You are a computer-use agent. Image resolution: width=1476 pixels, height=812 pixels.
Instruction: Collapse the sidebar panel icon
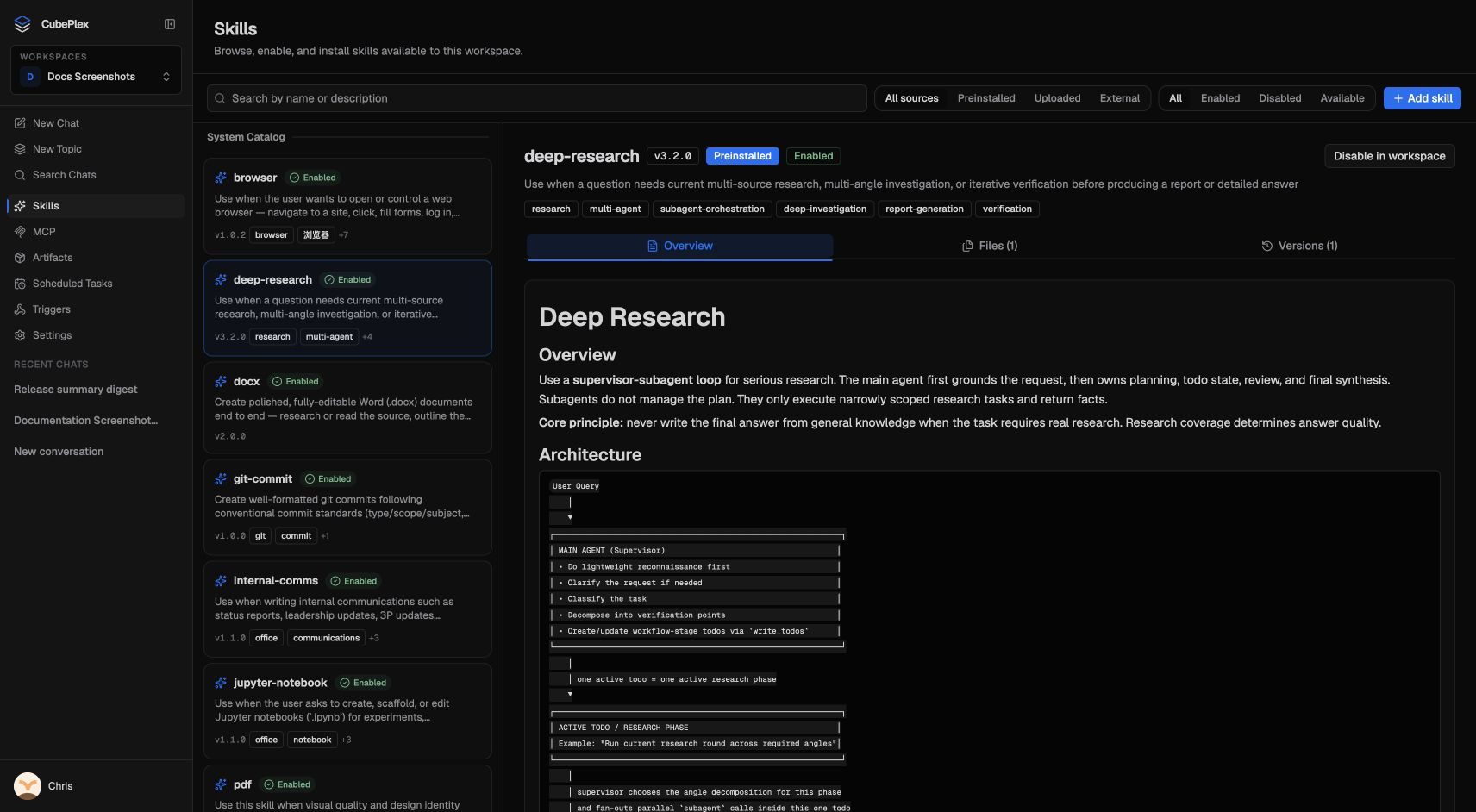pyautogui.click(x=170, y=24)
